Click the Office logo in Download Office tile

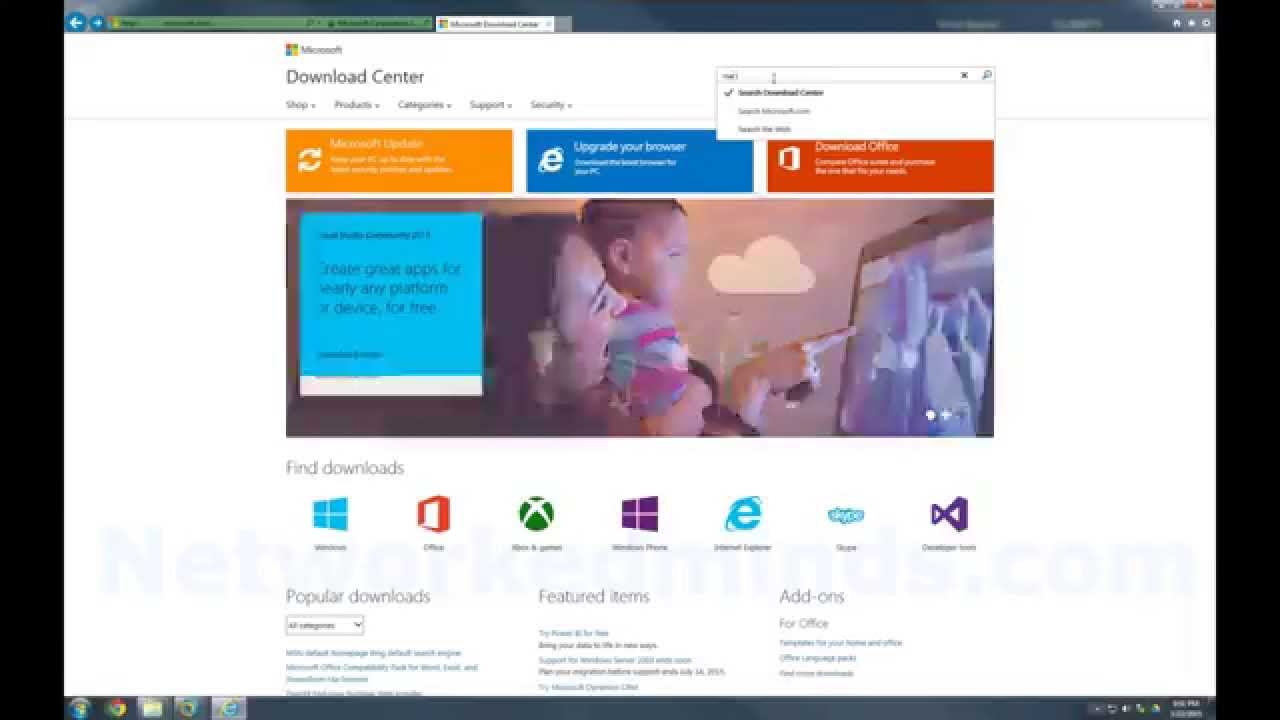pos(790,159)
